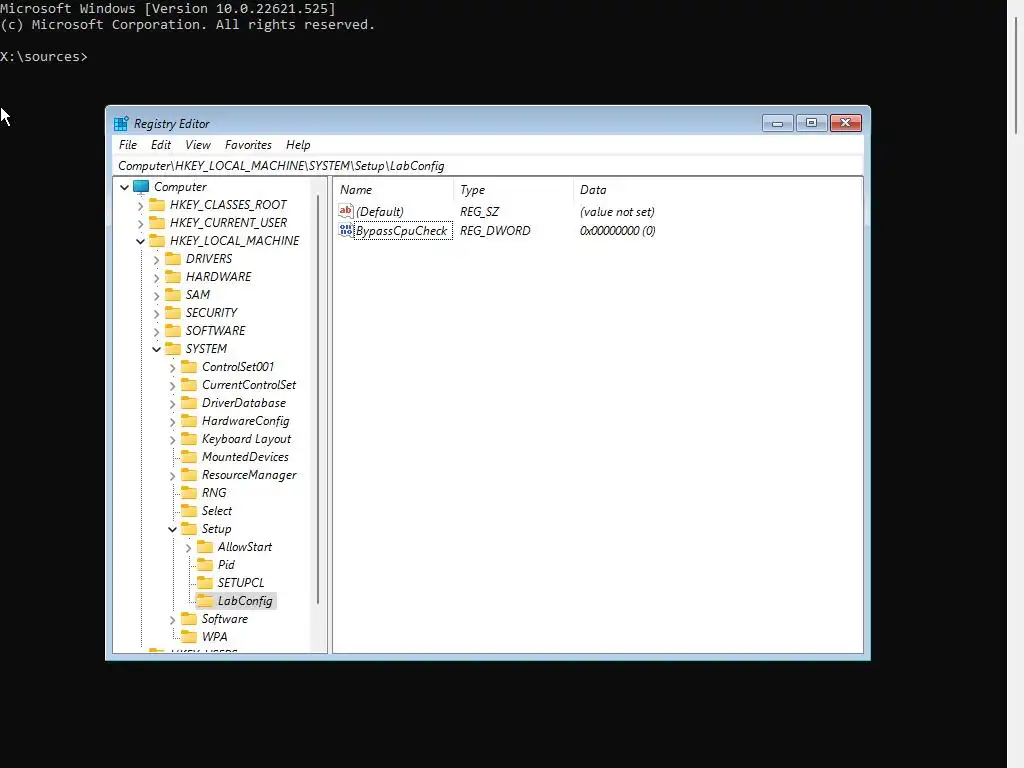Expand the HARDWARE key chevron

point(156,278)
